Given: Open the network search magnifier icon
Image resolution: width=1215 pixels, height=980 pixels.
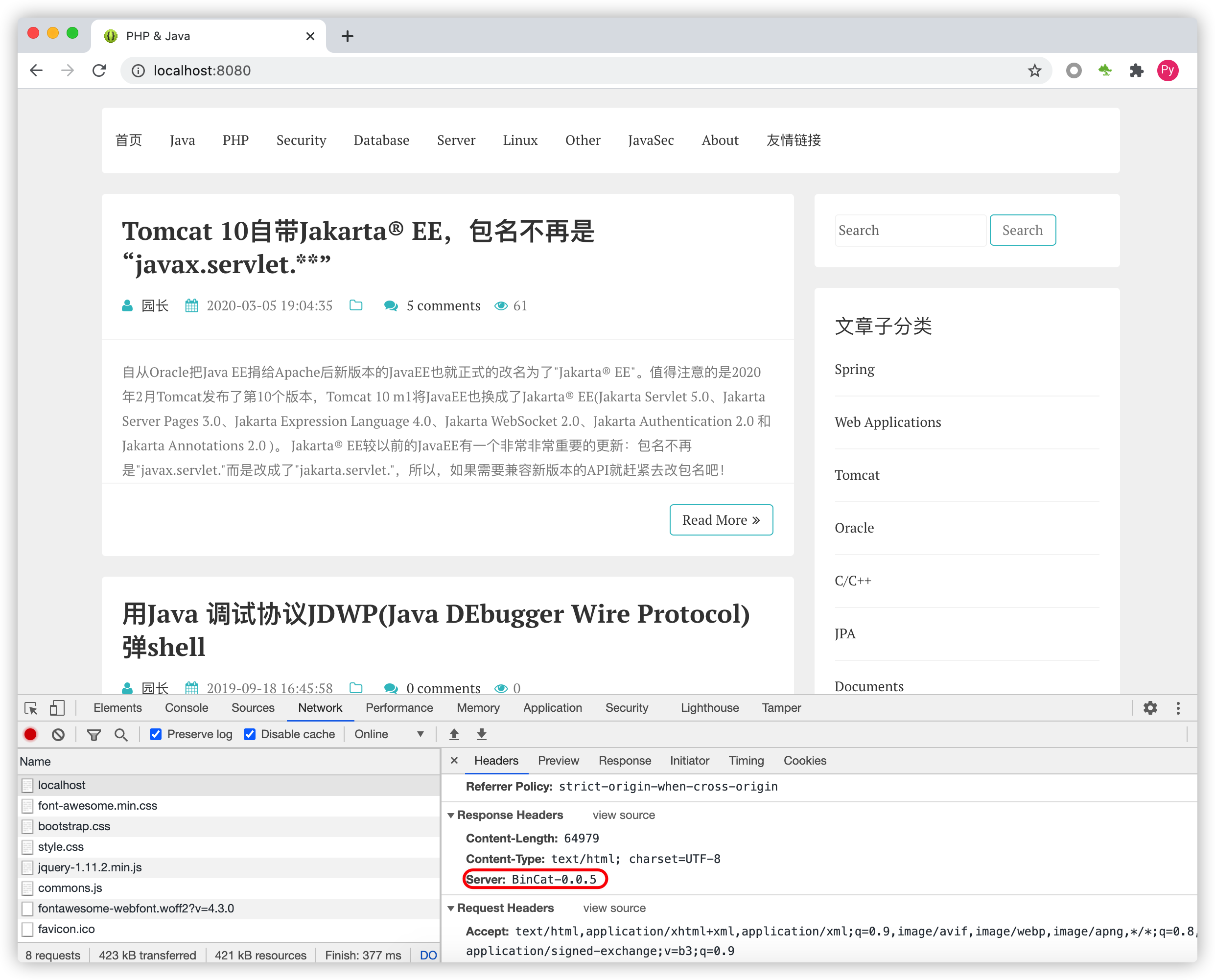Looking at the screenshot, I should (121, 734).
